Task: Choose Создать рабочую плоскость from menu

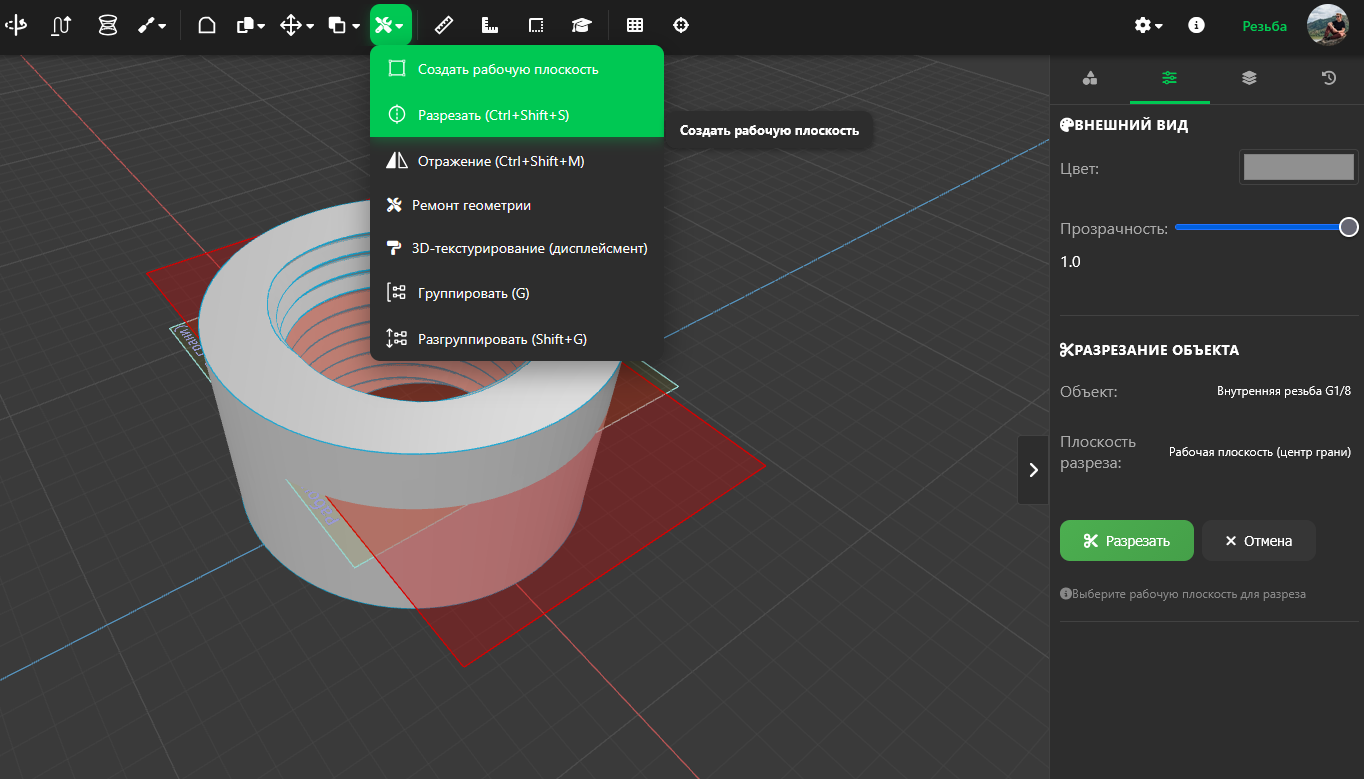Action: [517, 69]
